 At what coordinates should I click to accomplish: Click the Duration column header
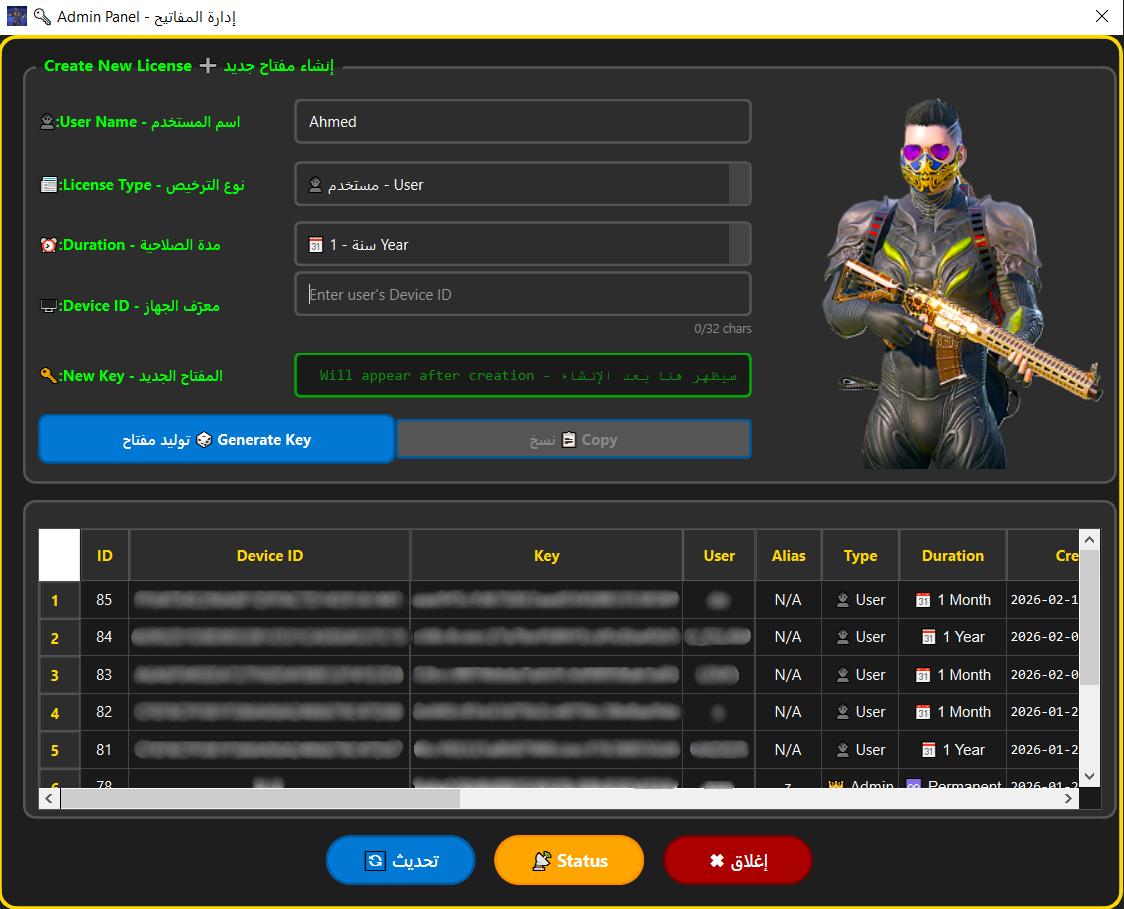(952, 555)
